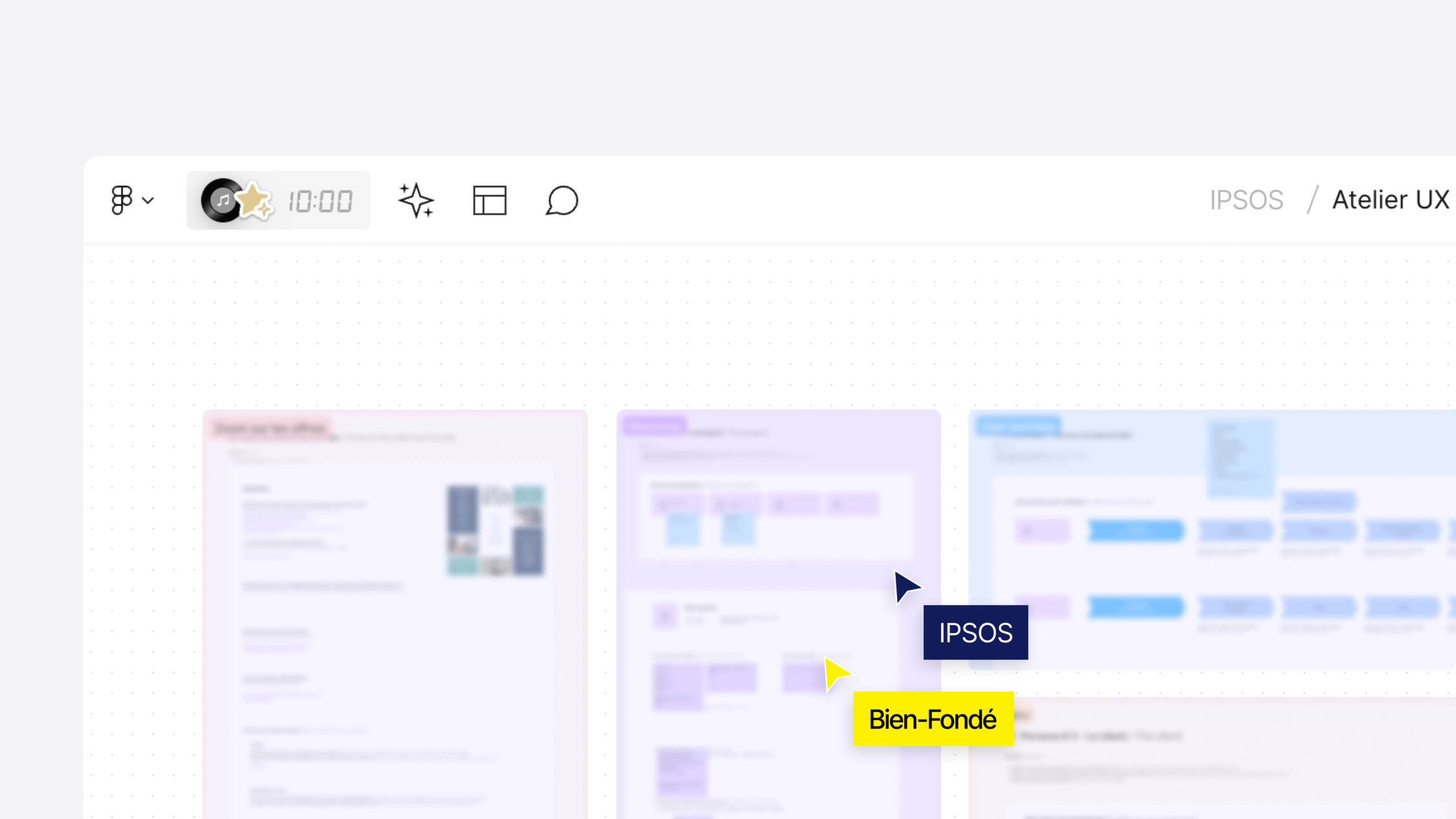Click the yellow Bien-Fondé cursor label
This screenshot has width=1456, height=819.
click(x=933, y=719)
